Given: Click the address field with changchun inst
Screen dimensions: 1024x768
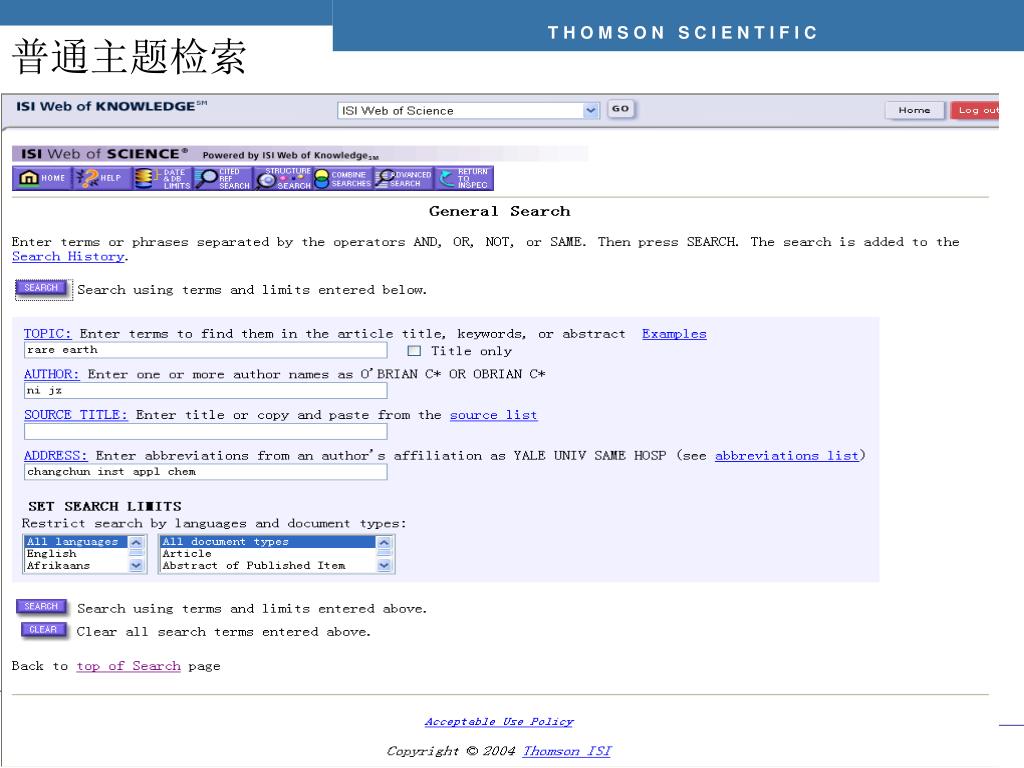Looking at the screenshot, I should (206, 472).
